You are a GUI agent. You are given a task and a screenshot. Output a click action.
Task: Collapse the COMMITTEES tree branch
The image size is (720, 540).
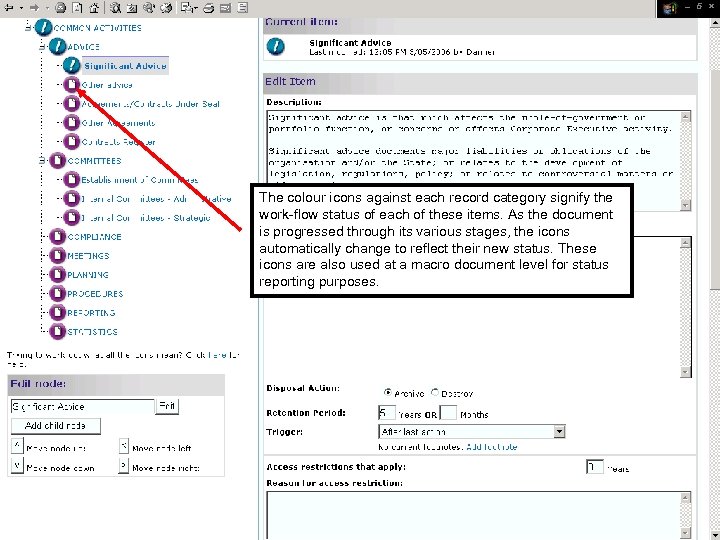pos(42,161)
